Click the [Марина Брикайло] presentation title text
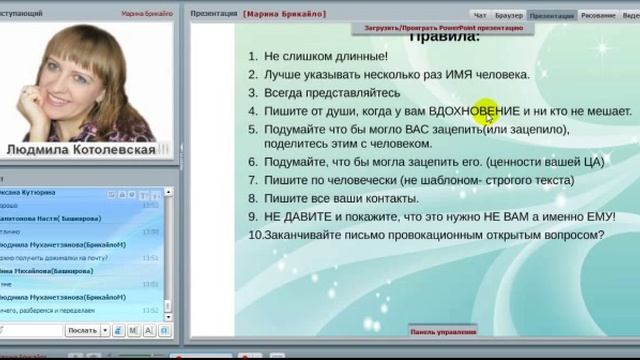 click(284, 14)
